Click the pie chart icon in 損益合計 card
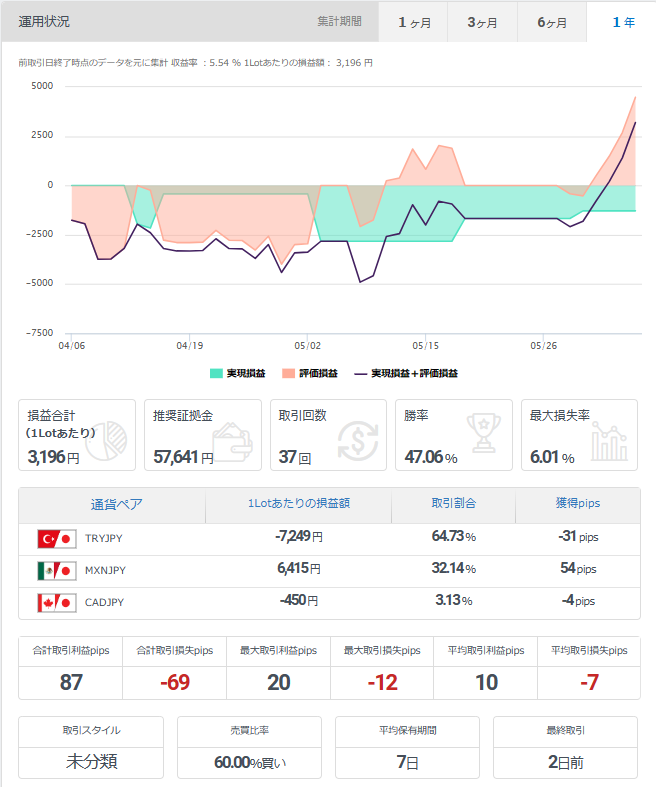The height and width of the screenshot is (787, 656). [x=108, y=440]
